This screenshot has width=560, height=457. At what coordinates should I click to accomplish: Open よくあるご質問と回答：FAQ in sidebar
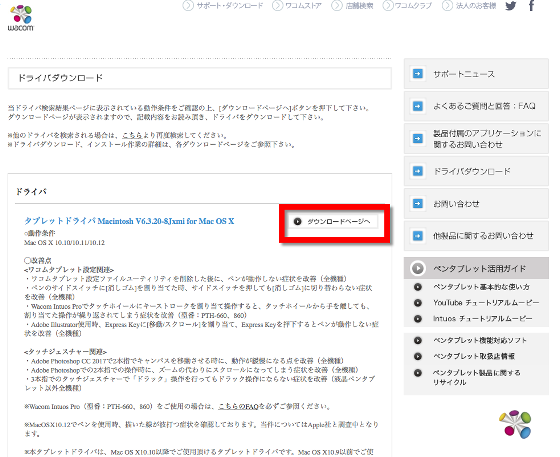[x=476, y=106]
